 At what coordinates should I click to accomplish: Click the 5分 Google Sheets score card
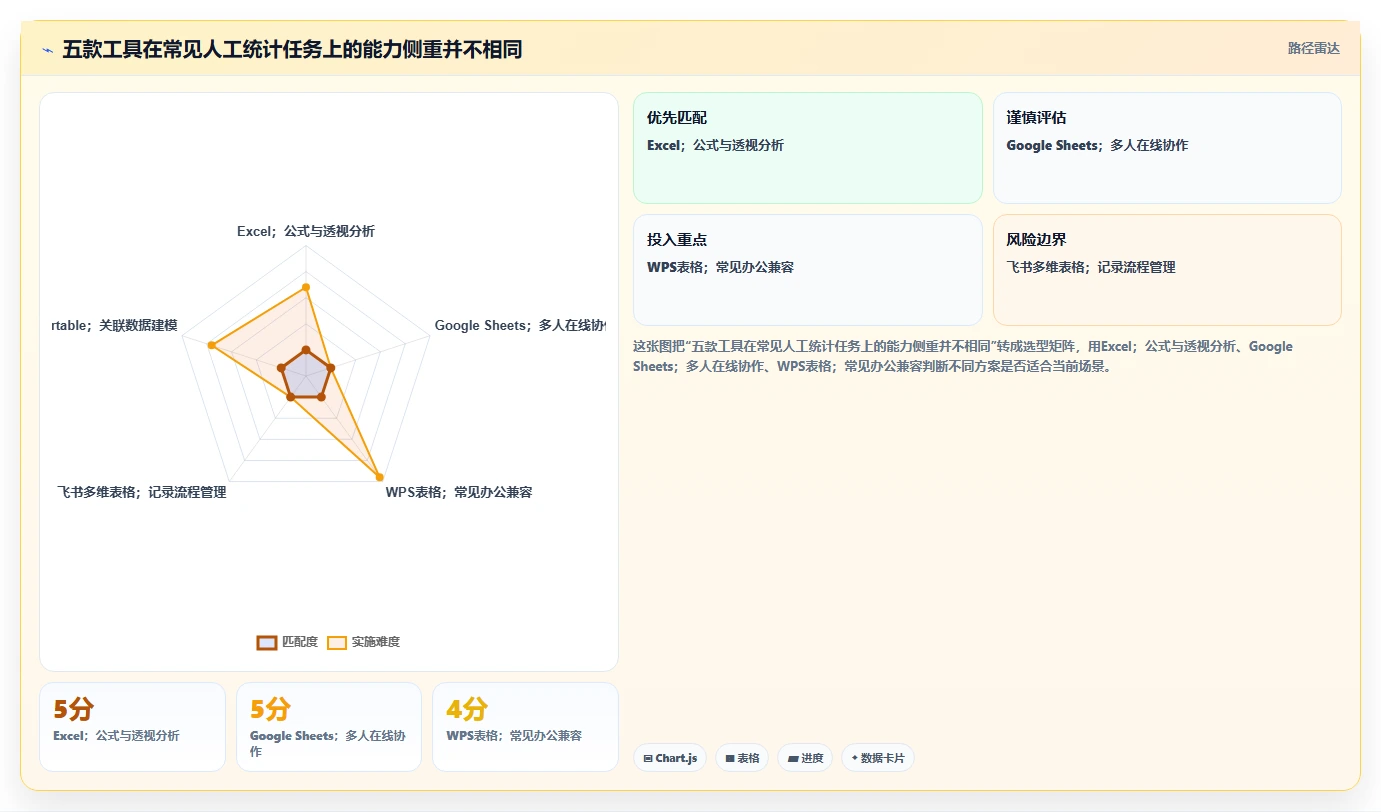point(329,727)
